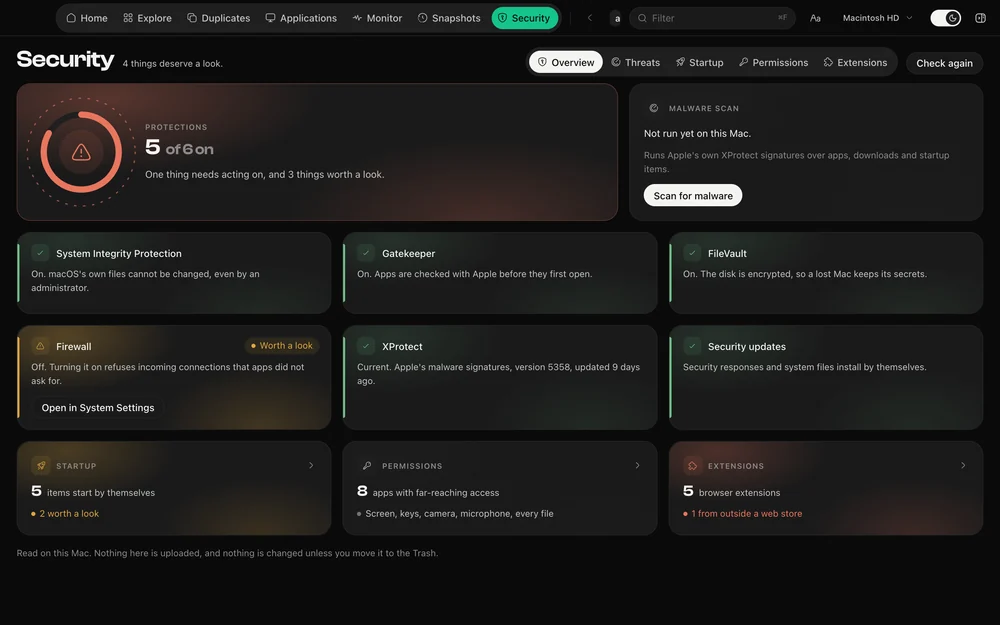1000x625 pixels.
Task: Click the '5 of 6 on' protections text
Action: 179,148
